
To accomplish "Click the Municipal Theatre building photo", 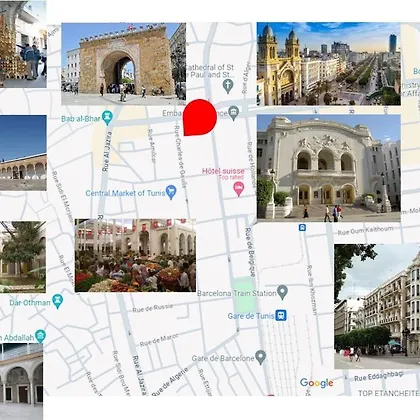I will [x=329, y=168].
